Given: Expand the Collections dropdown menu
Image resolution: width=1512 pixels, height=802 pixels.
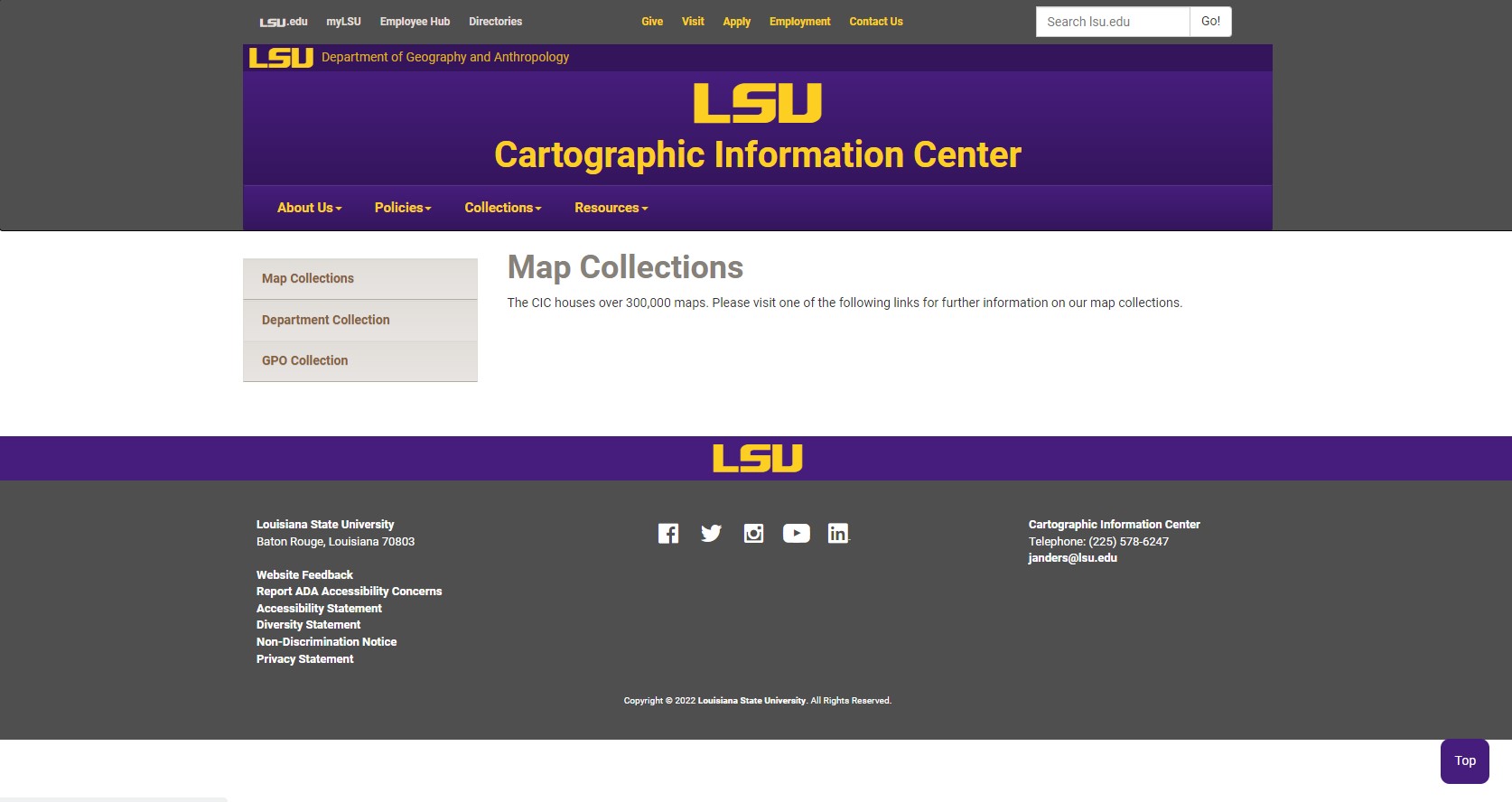Looking at the screenshot, I should tap(503, 208).
